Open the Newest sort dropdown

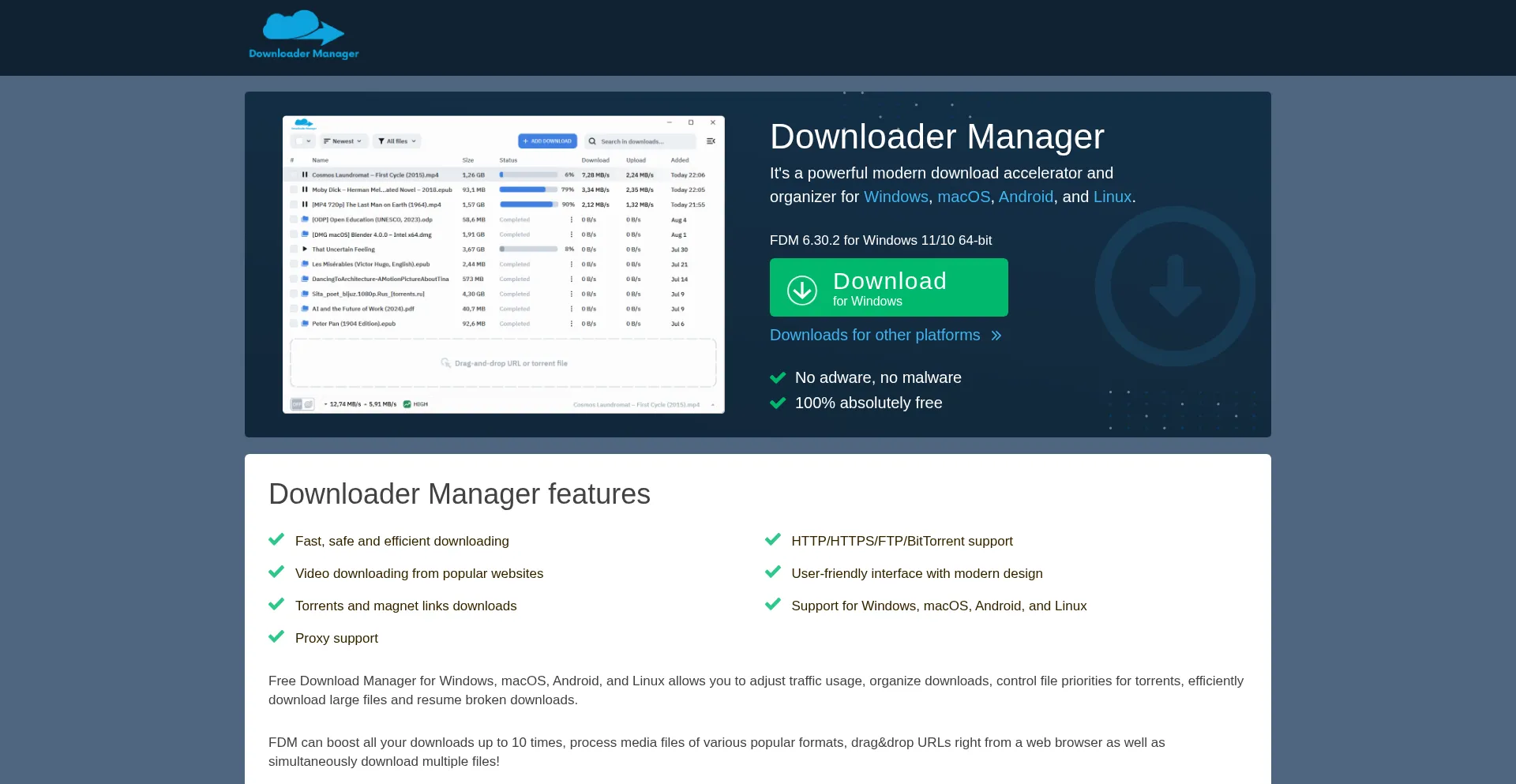(x=343, y=141)
